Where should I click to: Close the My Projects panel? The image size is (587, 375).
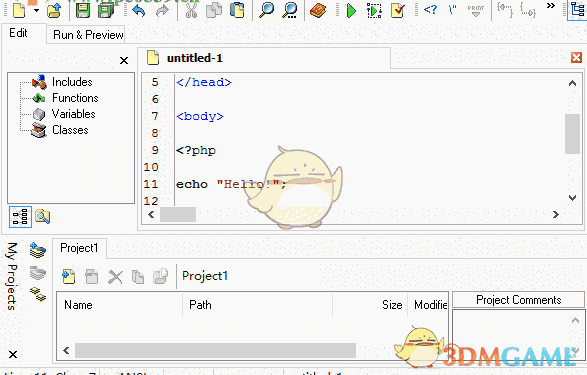coord(13,354)
